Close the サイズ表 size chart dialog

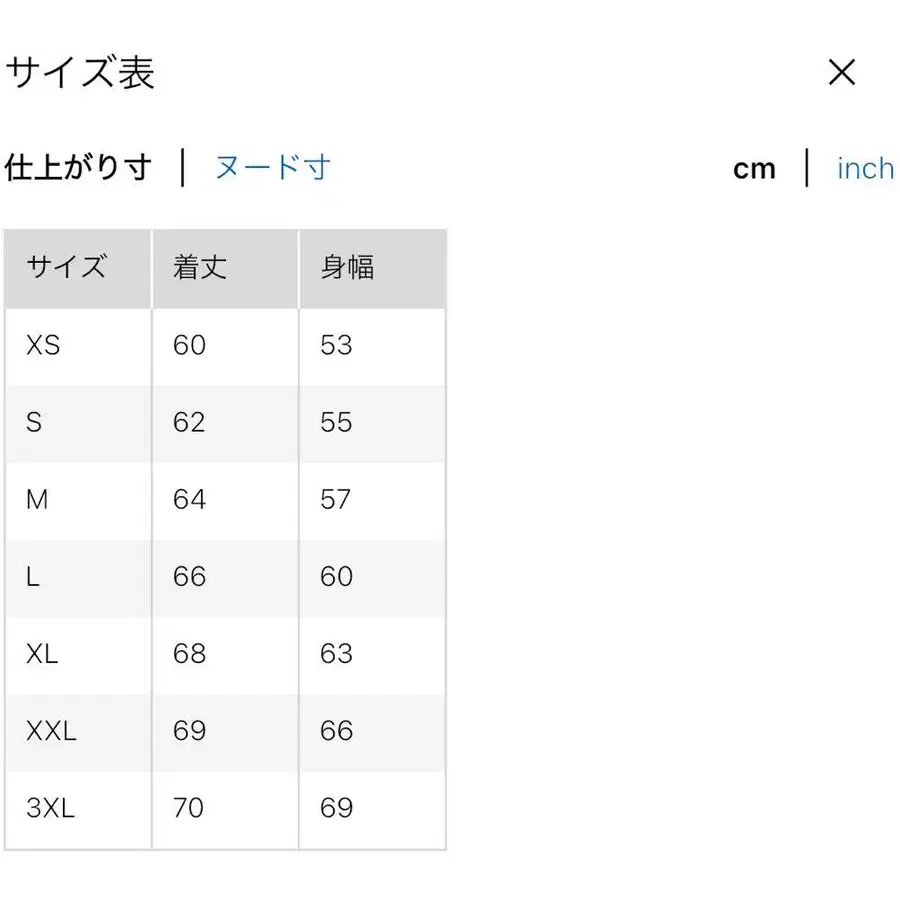pos(843,72)
